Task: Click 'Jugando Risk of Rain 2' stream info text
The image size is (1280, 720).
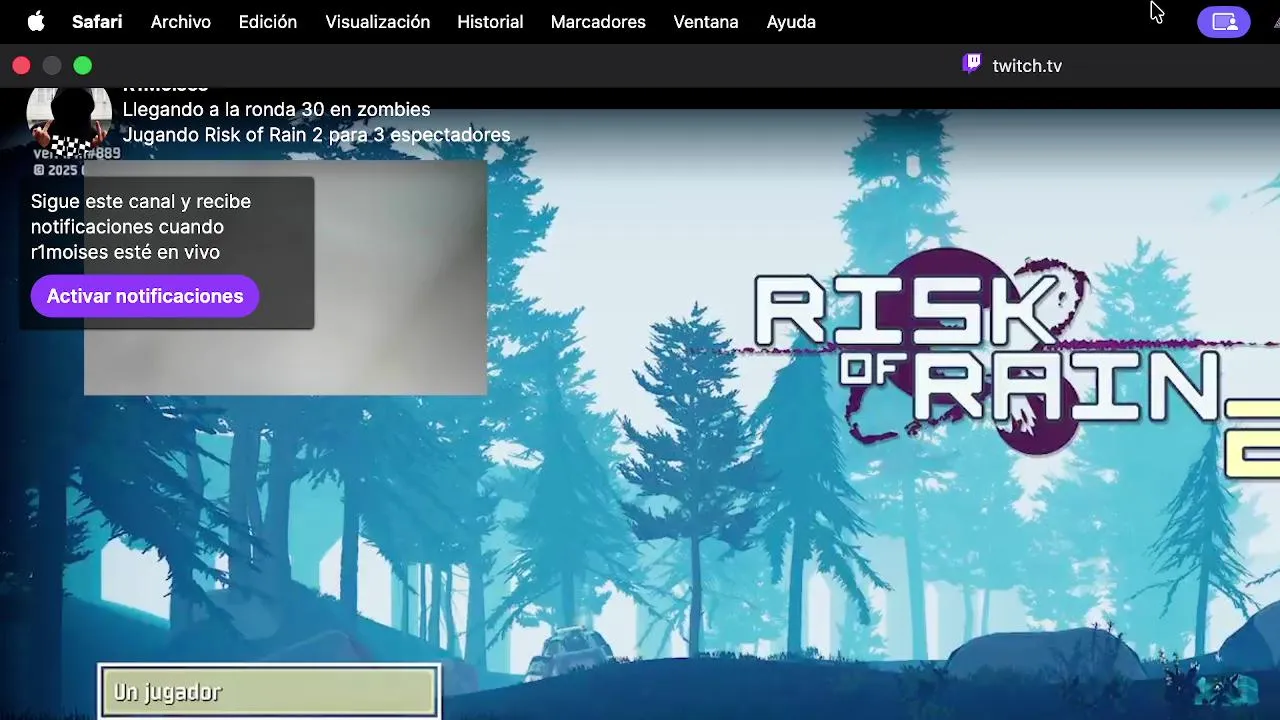Action: click(x=316, y=135)
